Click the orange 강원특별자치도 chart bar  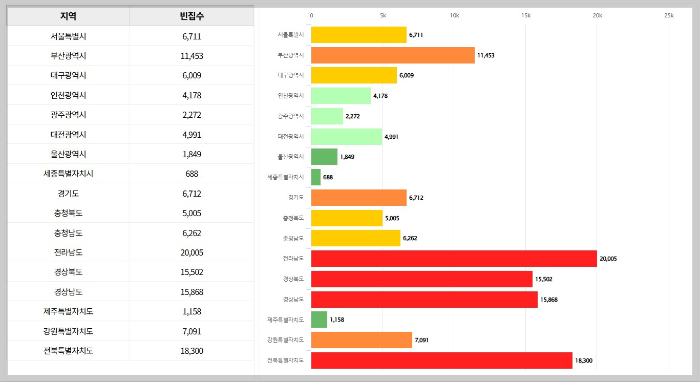[362, 340]
